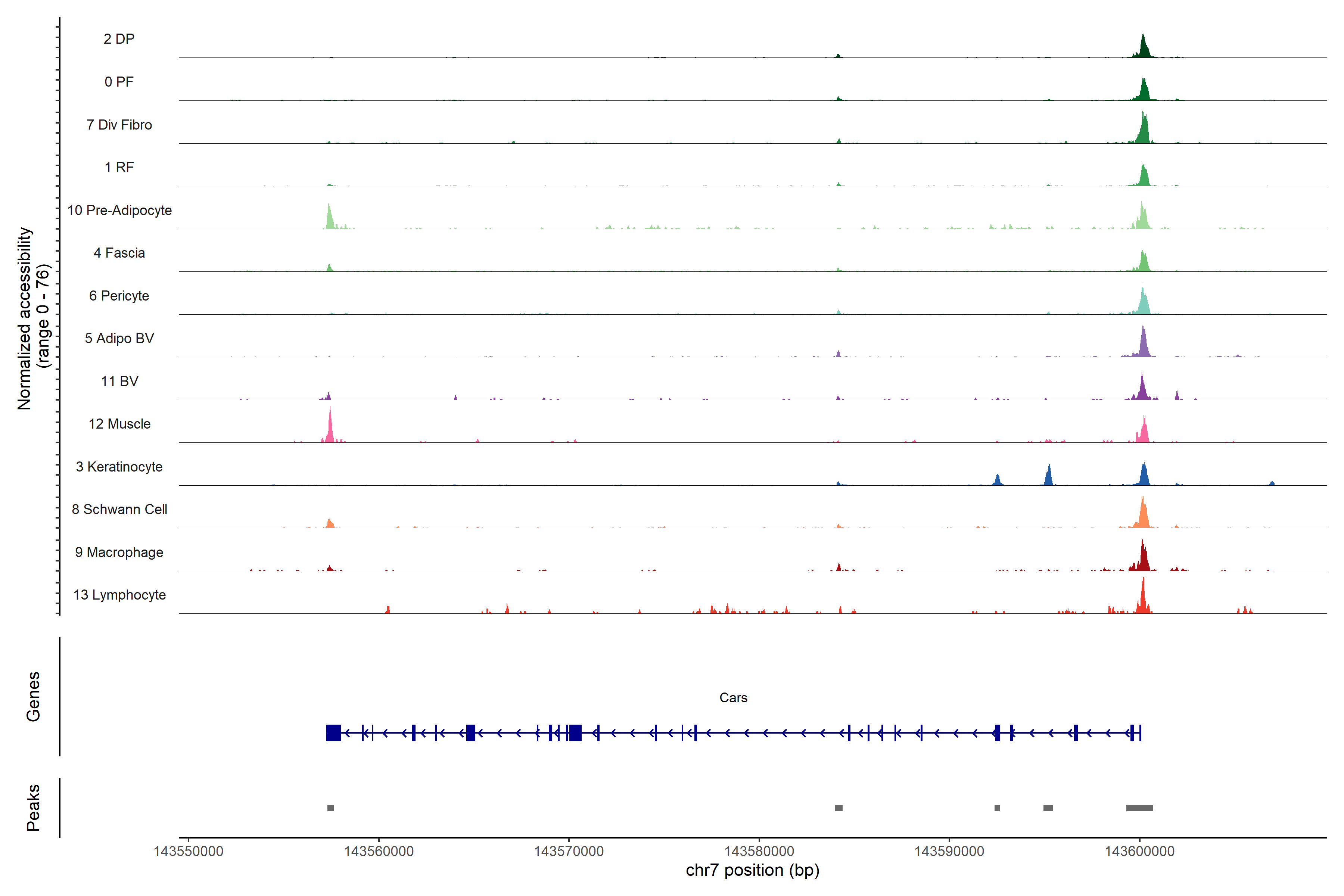Viewport: 1344px width, 896px height.
Task: Click the Cars gene name label
Action: pyautogui.click(x=733, y=698)
